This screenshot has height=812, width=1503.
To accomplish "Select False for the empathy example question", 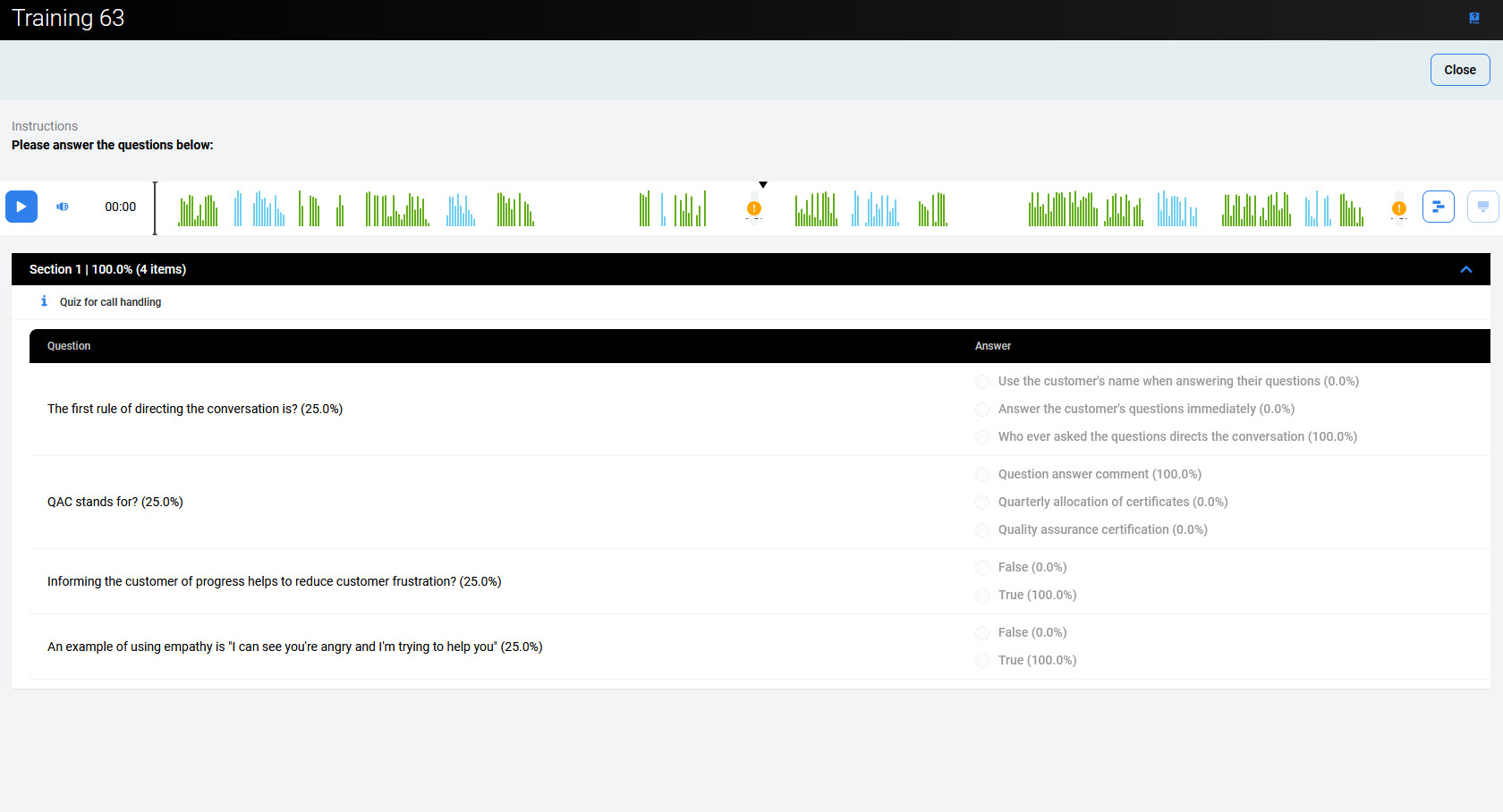I will click(982, 633).
